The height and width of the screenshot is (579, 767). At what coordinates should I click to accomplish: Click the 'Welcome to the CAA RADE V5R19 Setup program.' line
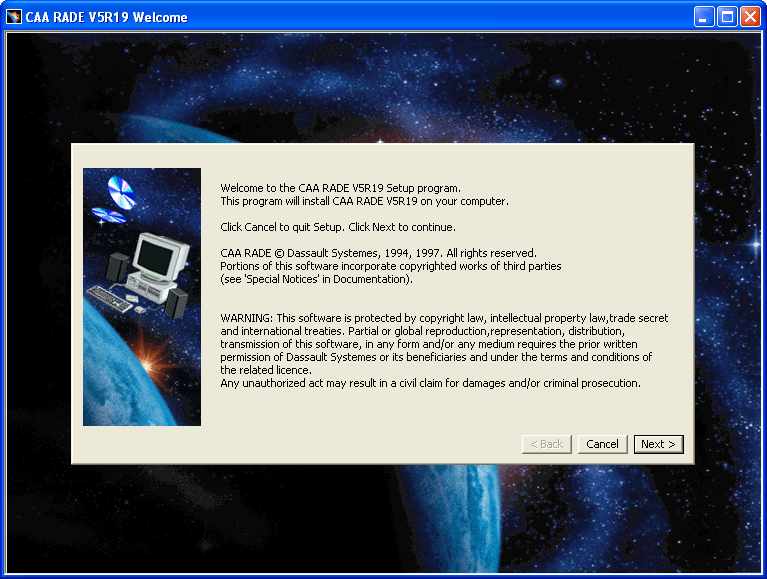340,188
